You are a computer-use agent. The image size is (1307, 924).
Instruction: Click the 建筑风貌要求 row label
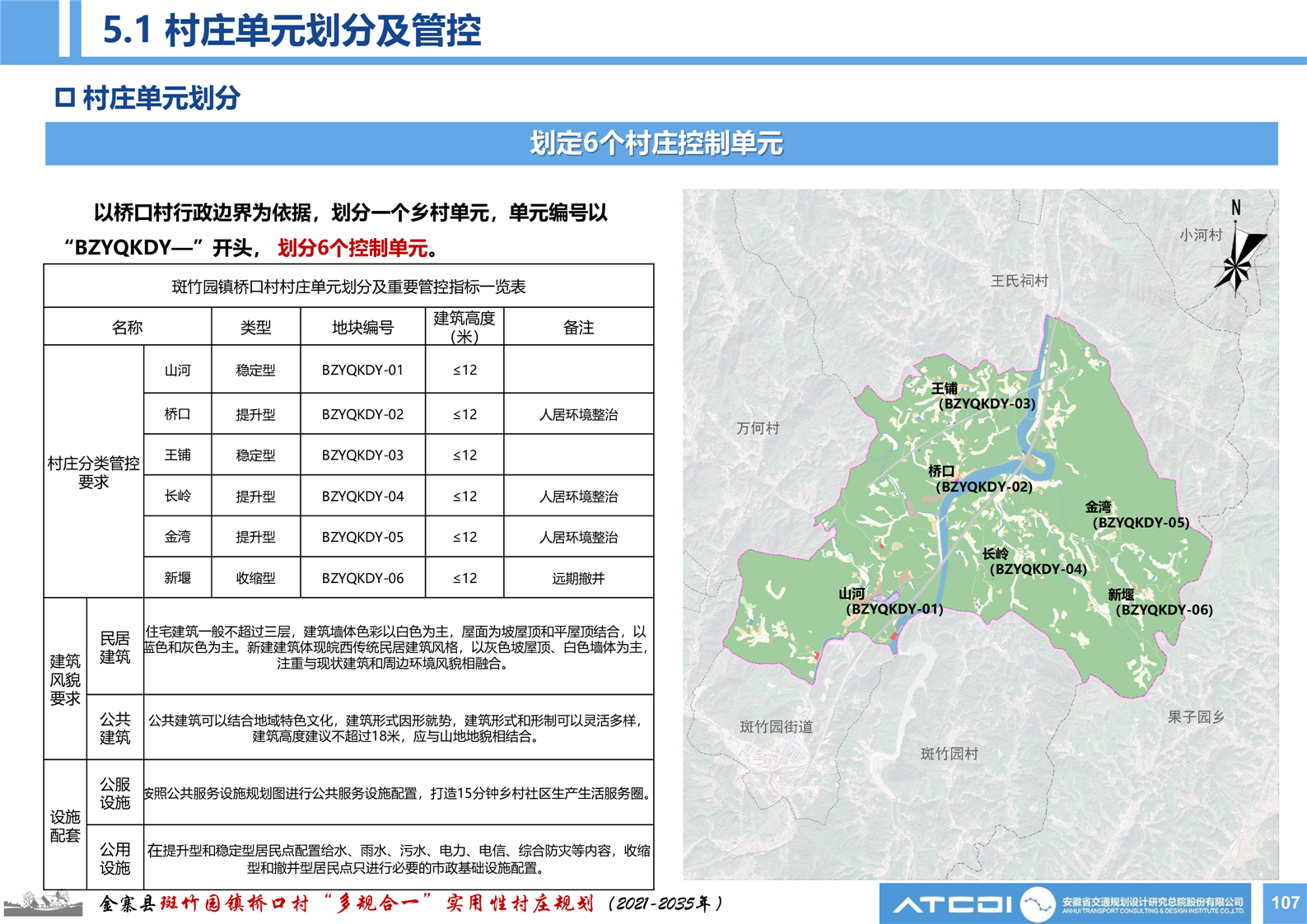pyautogui.click(x=65, y=679)
